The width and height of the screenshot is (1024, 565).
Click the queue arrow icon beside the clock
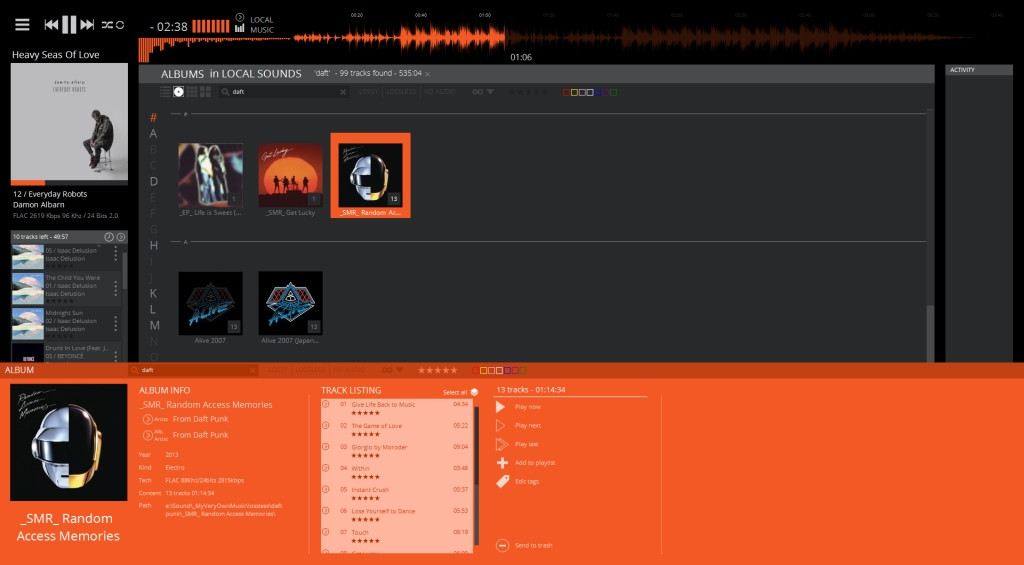click(x=121, y=236)
